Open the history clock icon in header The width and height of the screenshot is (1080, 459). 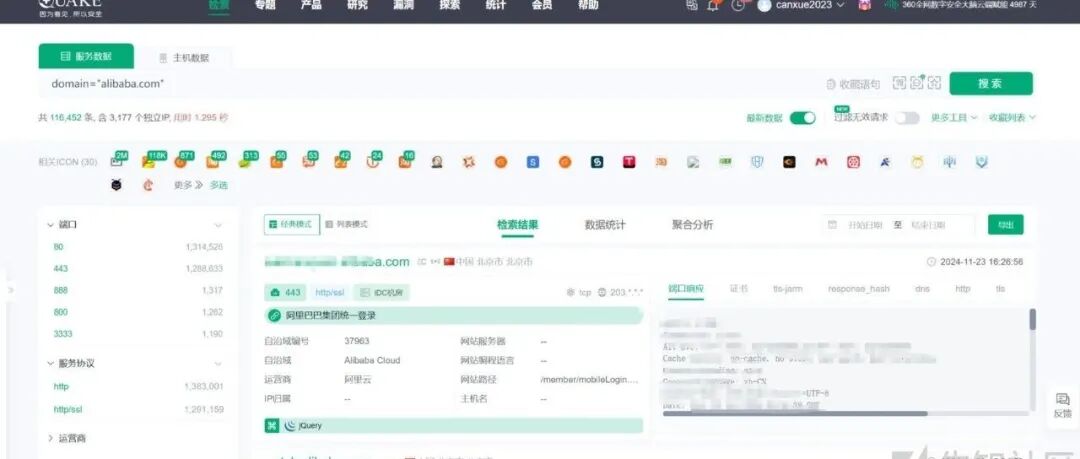[738, 6]
